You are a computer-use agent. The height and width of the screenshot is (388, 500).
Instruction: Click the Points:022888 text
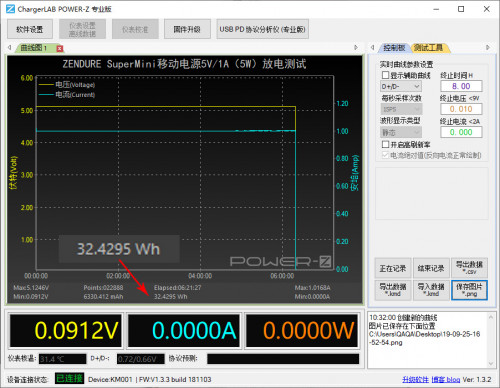pyautogui.click(x=103, y=287)
